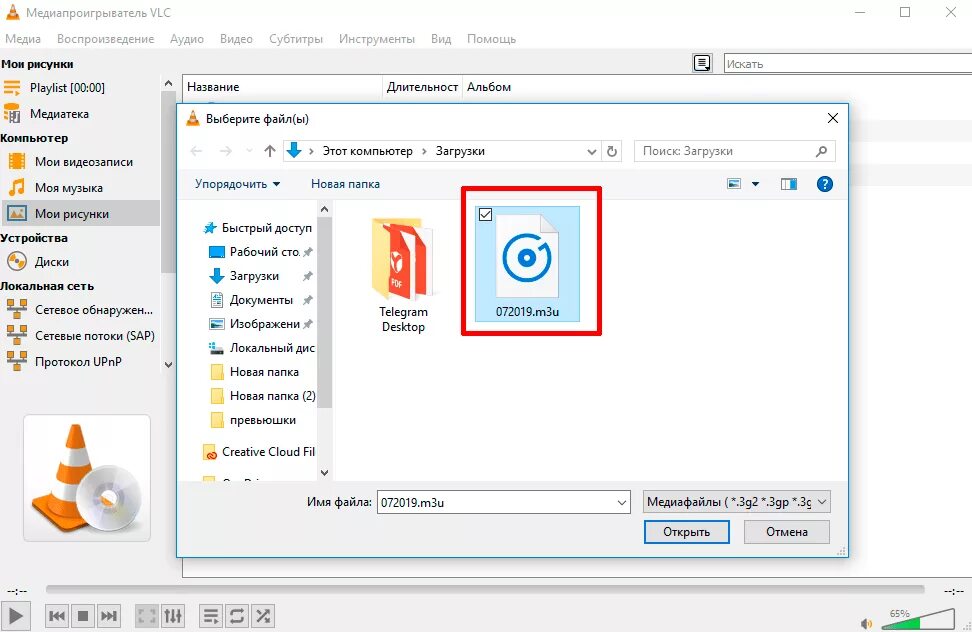The height and width of the screenshot is (632, 972).
Task: Select превьюшки folder in tree
Action: click(x=253, y=420)
